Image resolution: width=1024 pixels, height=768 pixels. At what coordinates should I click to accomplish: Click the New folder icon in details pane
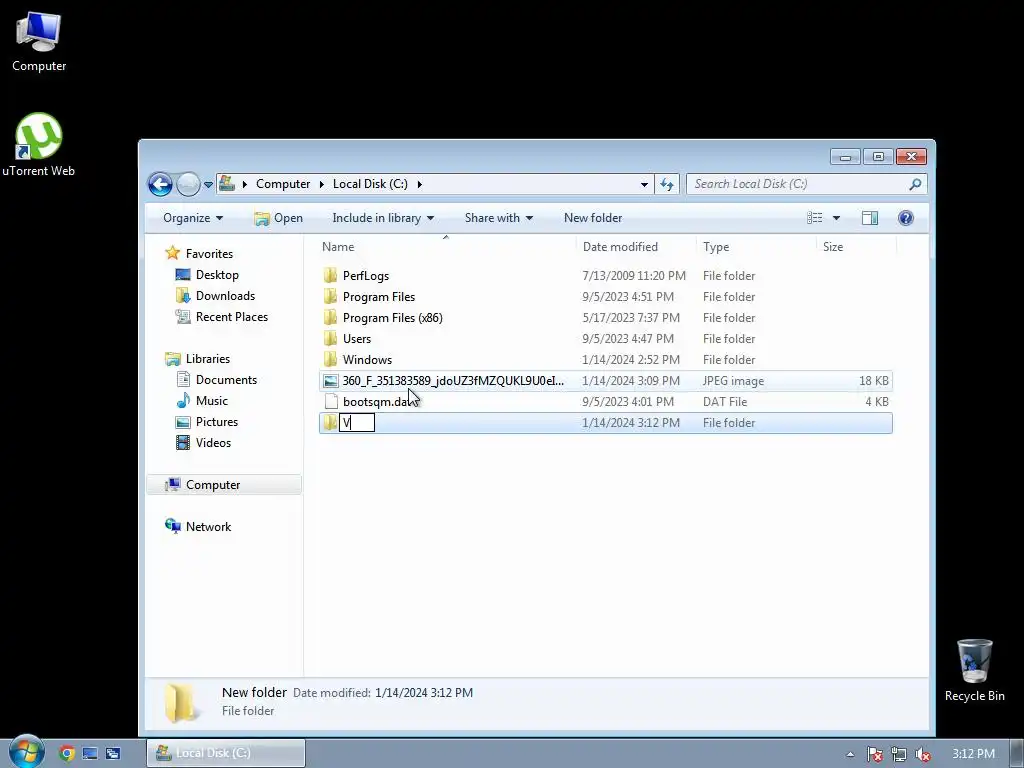coord(181,703)
